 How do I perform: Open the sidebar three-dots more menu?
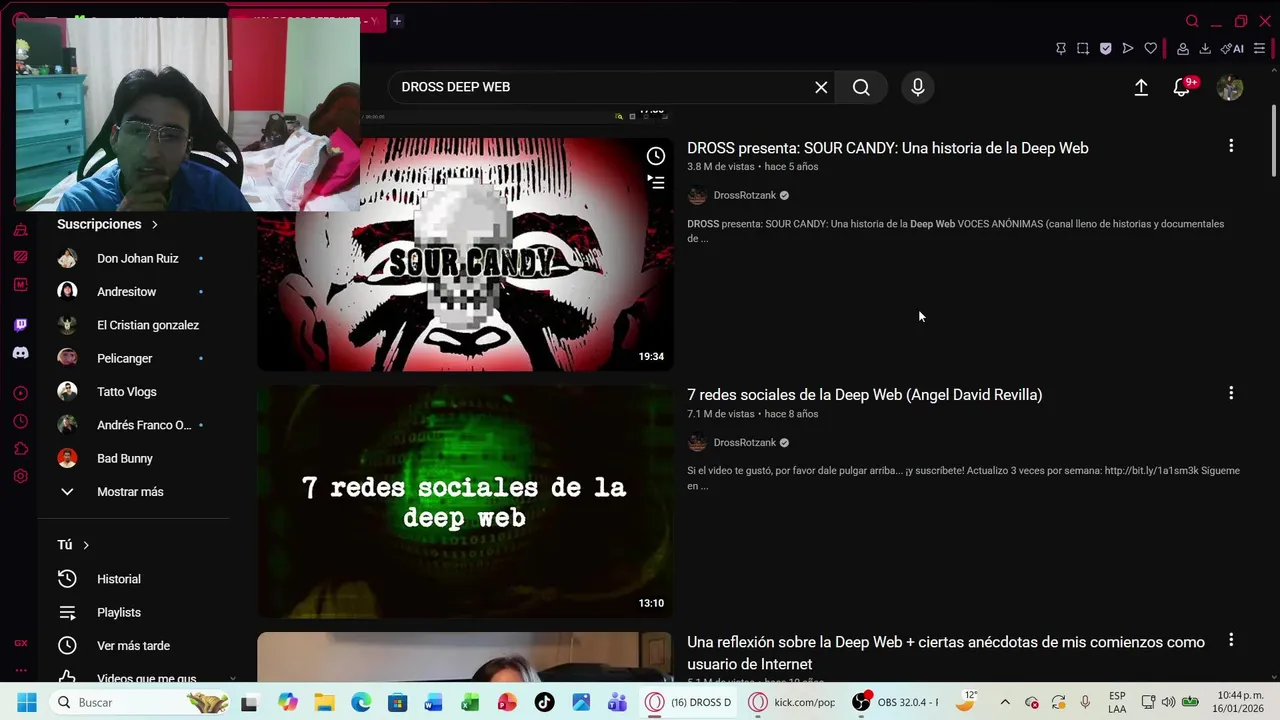pyautogui.click(x=20, y=671)
